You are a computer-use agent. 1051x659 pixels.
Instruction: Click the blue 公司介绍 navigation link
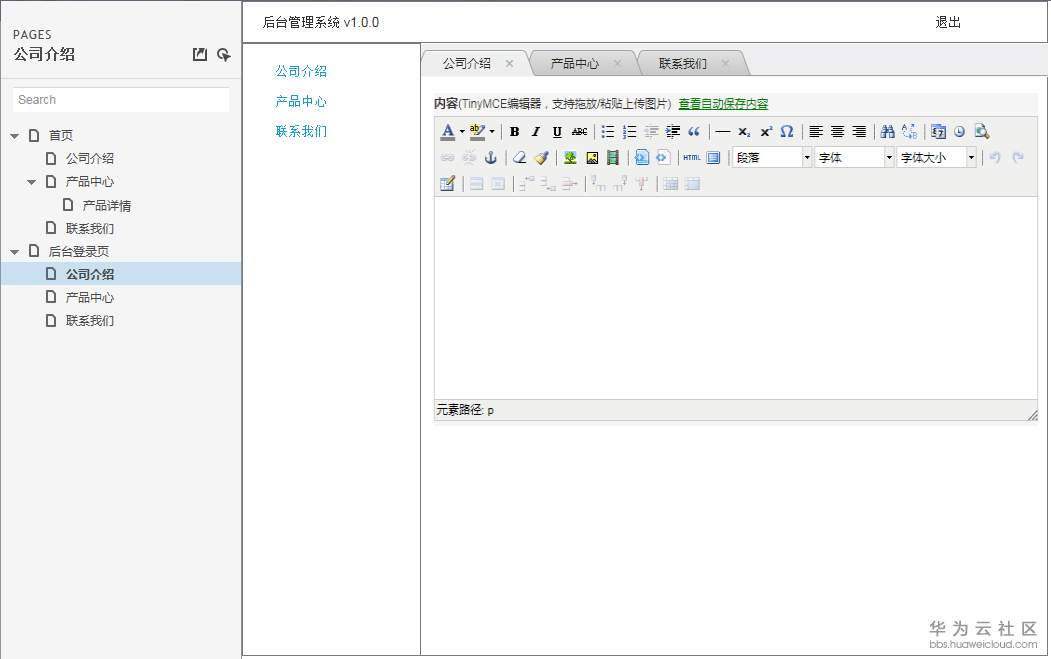click(301, 71)
